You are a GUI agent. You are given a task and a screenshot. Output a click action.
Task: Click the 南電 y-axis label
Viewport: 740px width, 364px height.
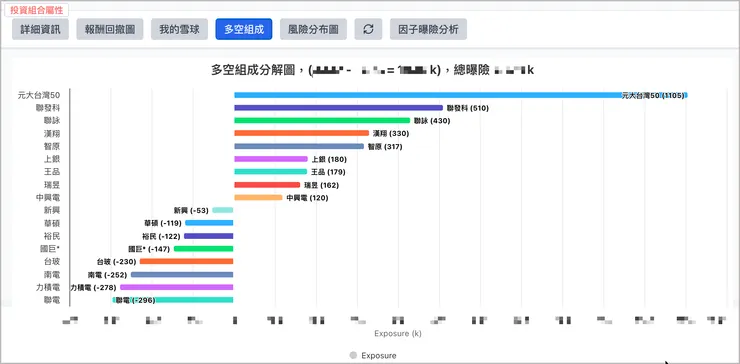click(x=52, y=274)
